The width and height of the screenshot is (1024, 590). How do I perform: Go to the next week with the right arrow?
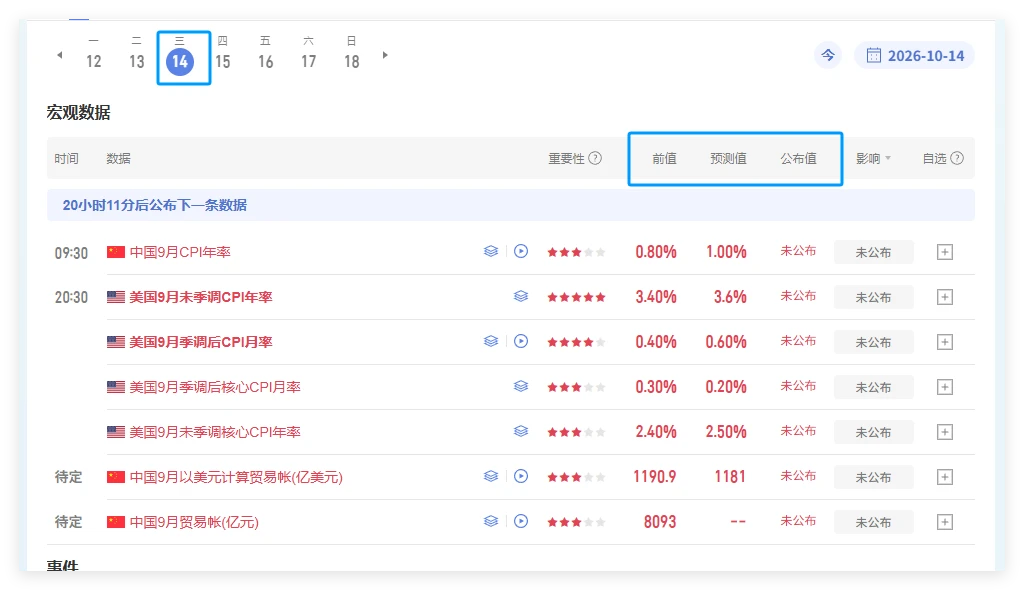385,56
